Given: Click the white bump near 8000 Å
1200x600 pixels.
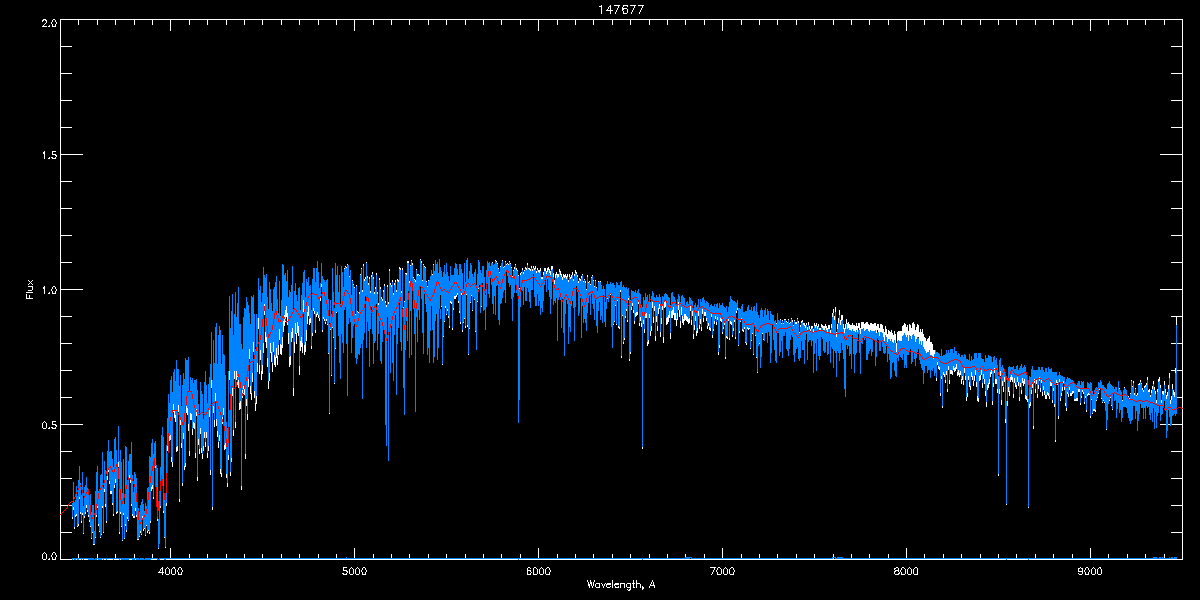Looking at the screenshot, I should pyautogui.click(x=910, y=330).
